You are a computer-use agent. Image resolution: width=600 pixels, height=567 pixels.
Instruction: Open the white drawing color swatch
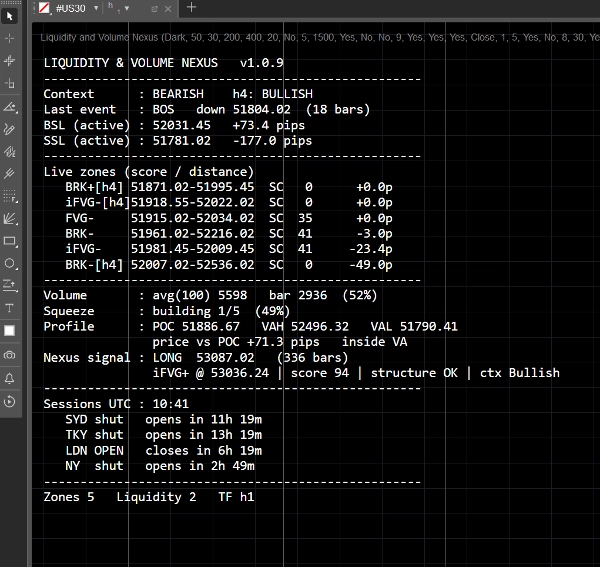coord(10,331)
